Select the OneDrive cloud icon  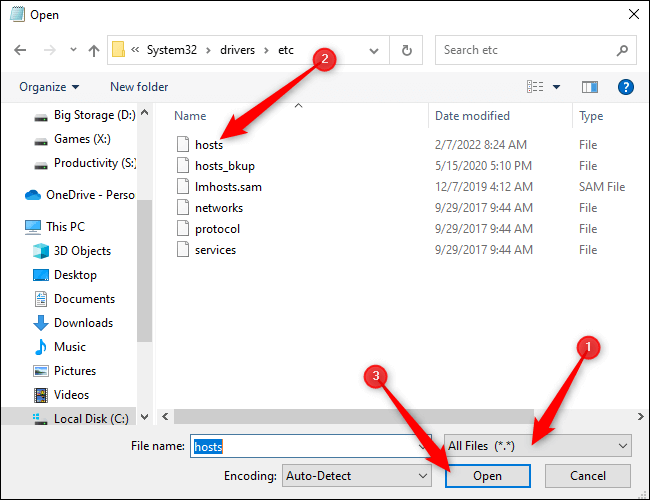(x=32, y=195)
